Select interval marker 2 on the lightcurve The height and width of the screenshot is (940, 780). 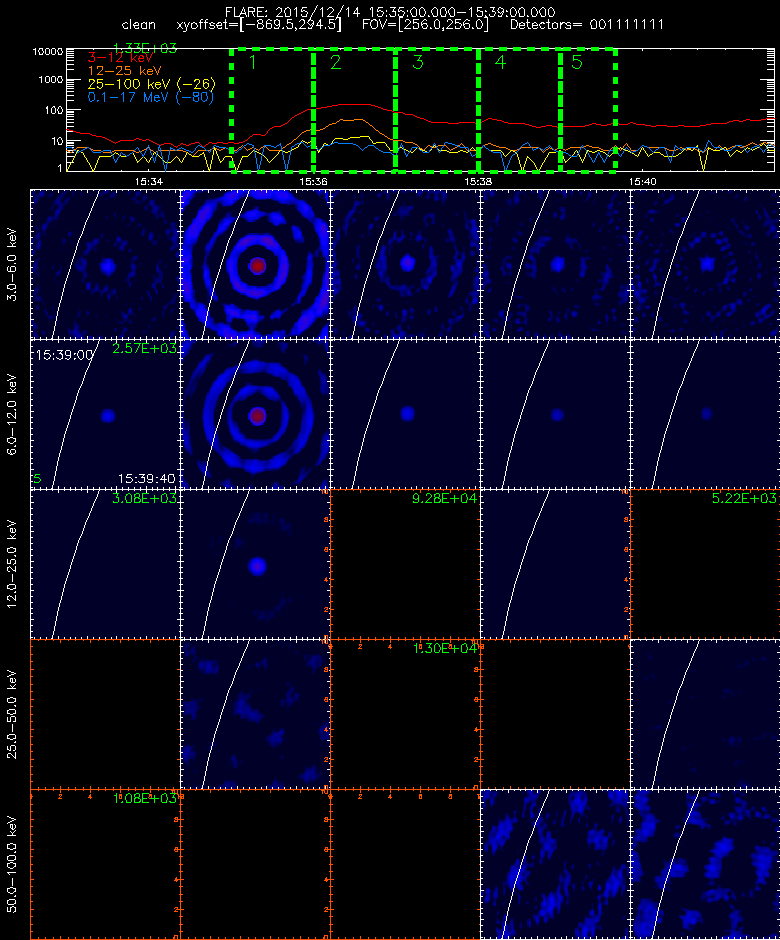tap(335, 62)
